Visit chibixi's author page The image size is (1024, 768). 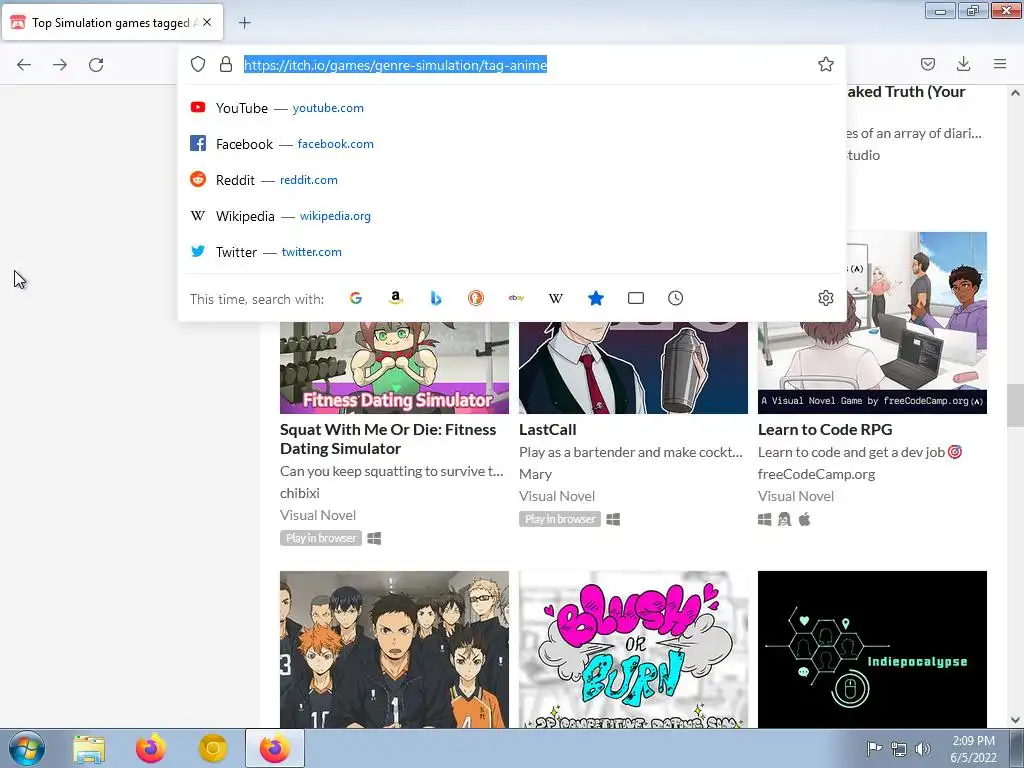click(x=300, y=493)
